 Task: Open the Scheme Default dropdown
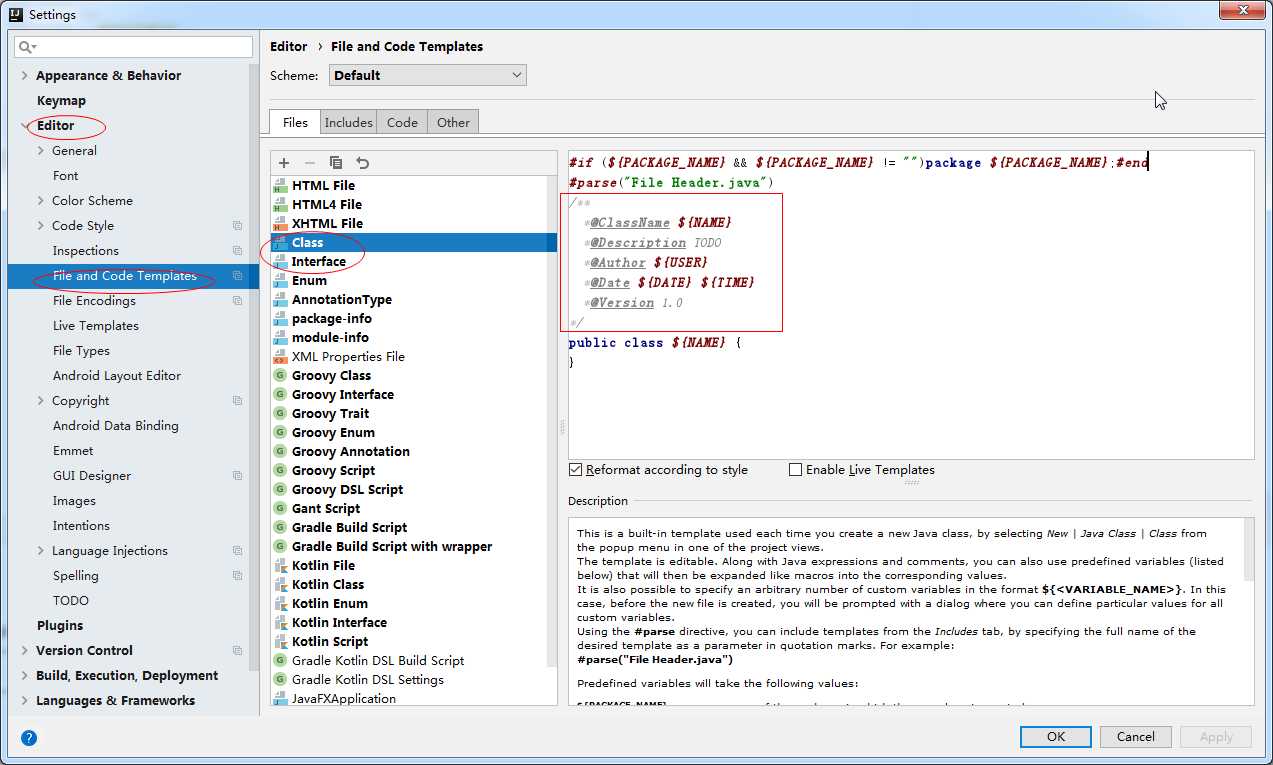(x=428, y=75)
